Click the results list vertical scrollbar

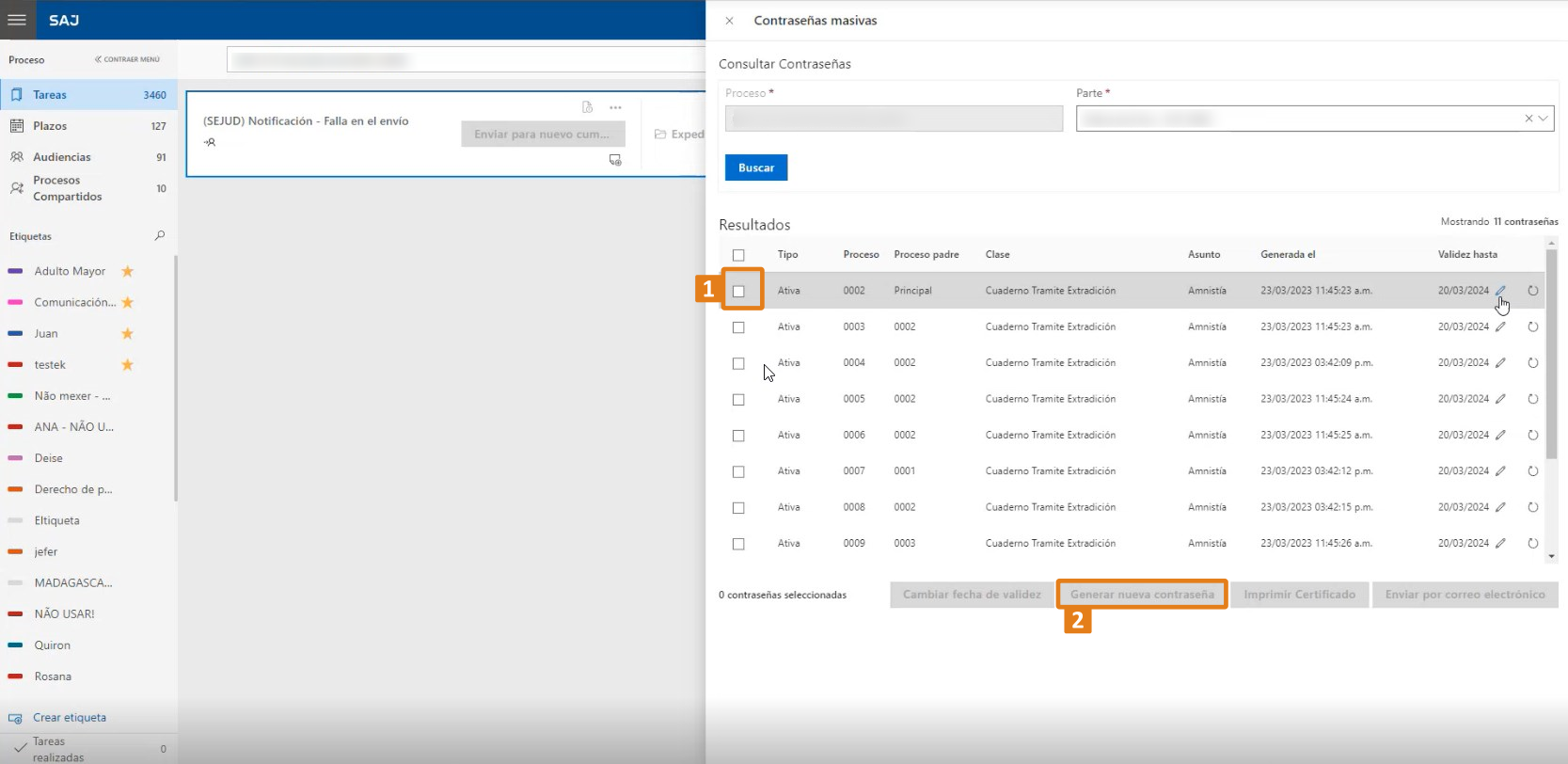coord(1551,354)
